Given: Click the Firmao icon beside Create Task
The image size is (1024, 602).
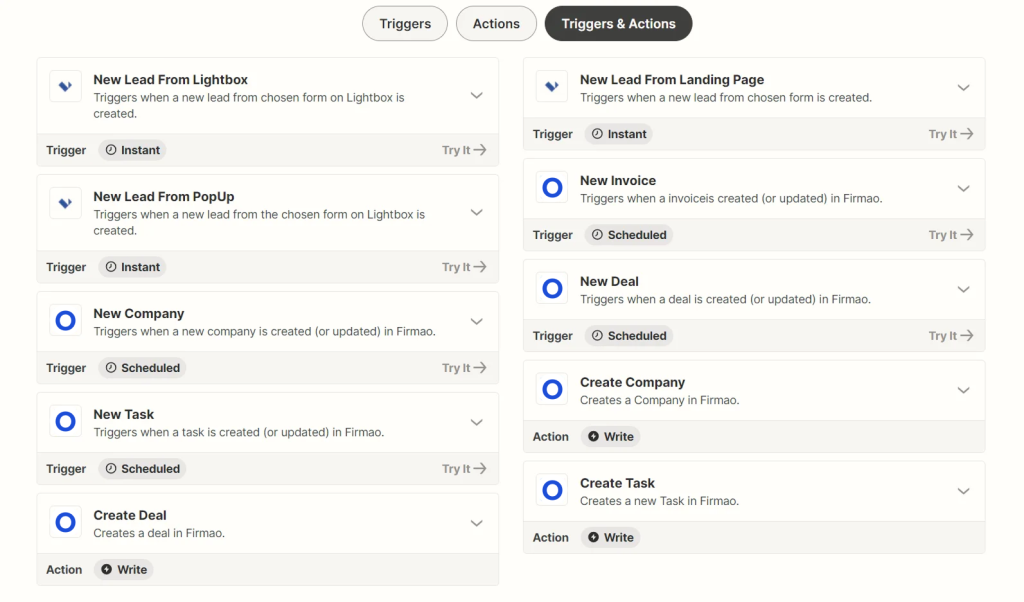Looking at the screenshot, I should [x=552, y=491].
